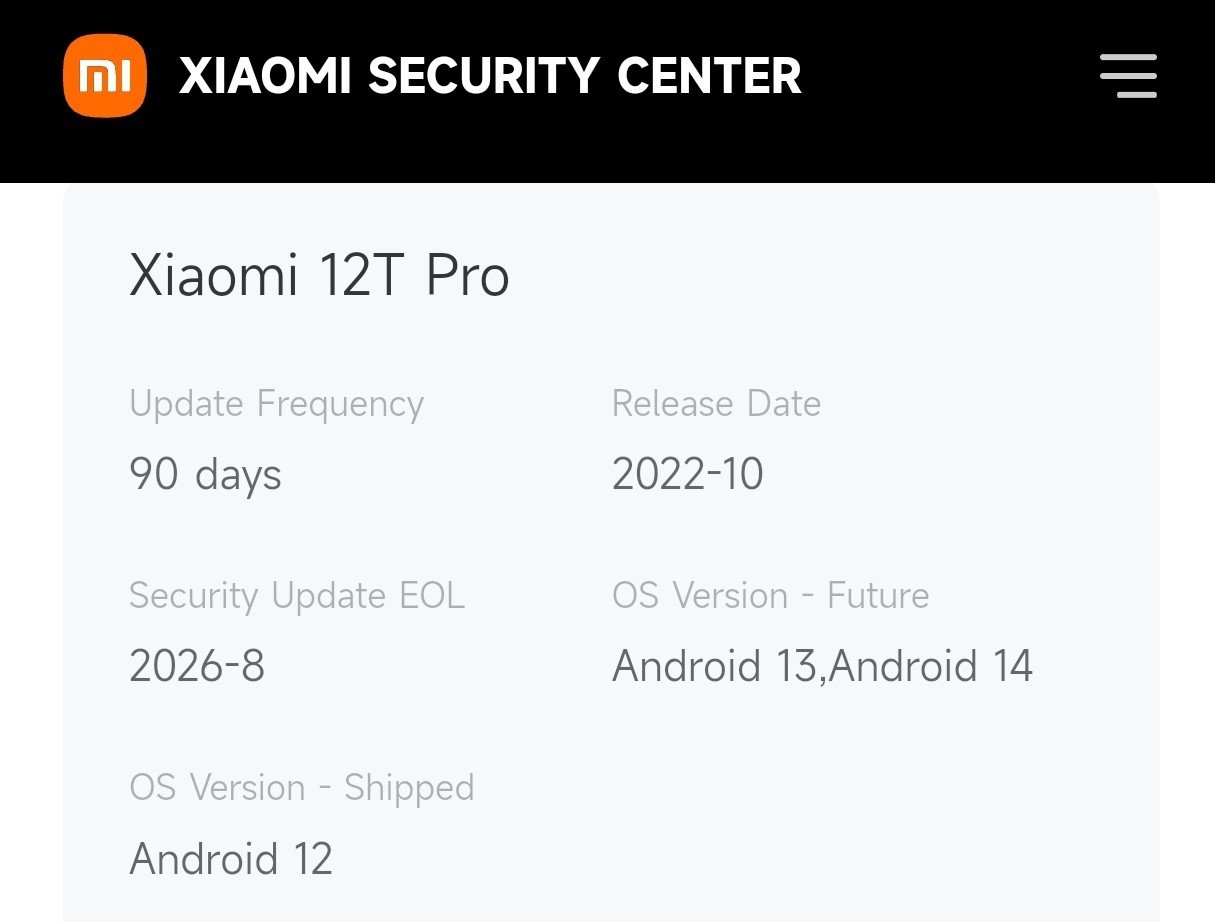The height and width of the screenshot is (922, 1215).
Task: Click the orange Mi logo
Action: pos(104,76)
